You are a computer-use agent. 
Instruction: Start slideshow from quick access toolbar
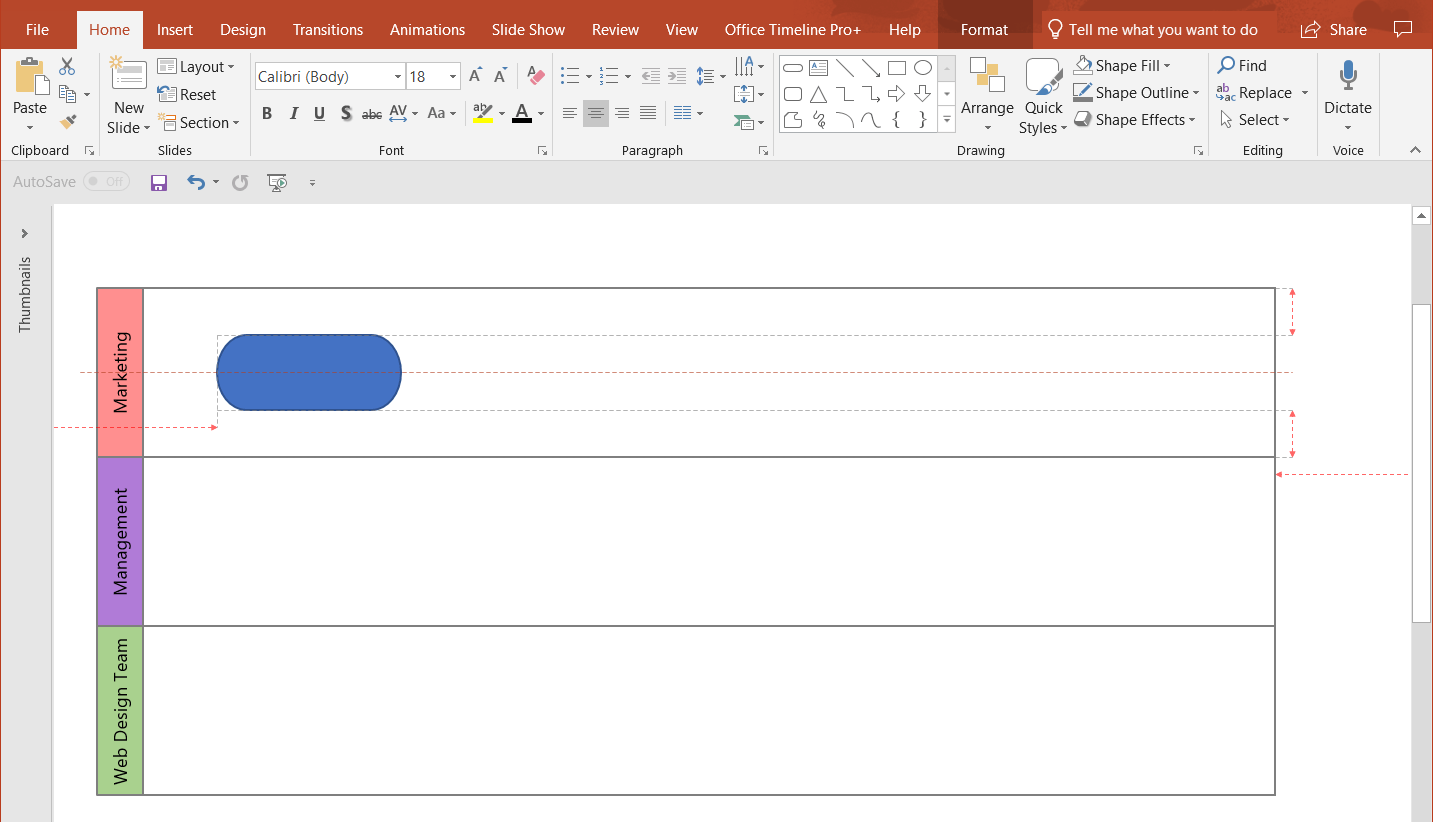tap(277, 182)
